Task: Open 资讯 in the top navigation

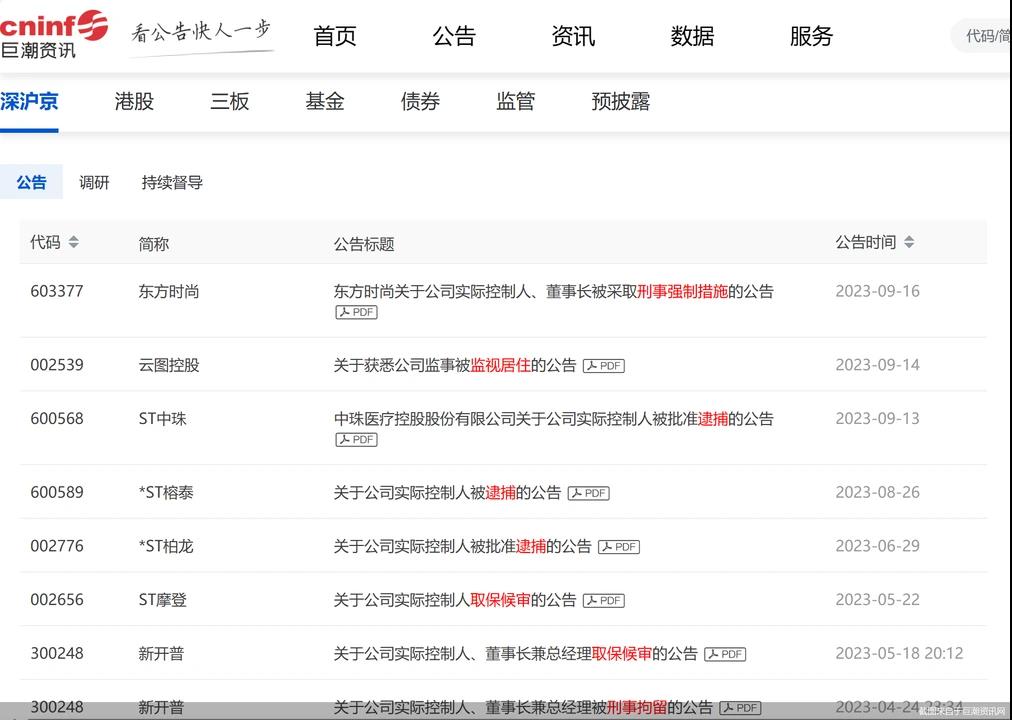Action: [x=573, y=37]
